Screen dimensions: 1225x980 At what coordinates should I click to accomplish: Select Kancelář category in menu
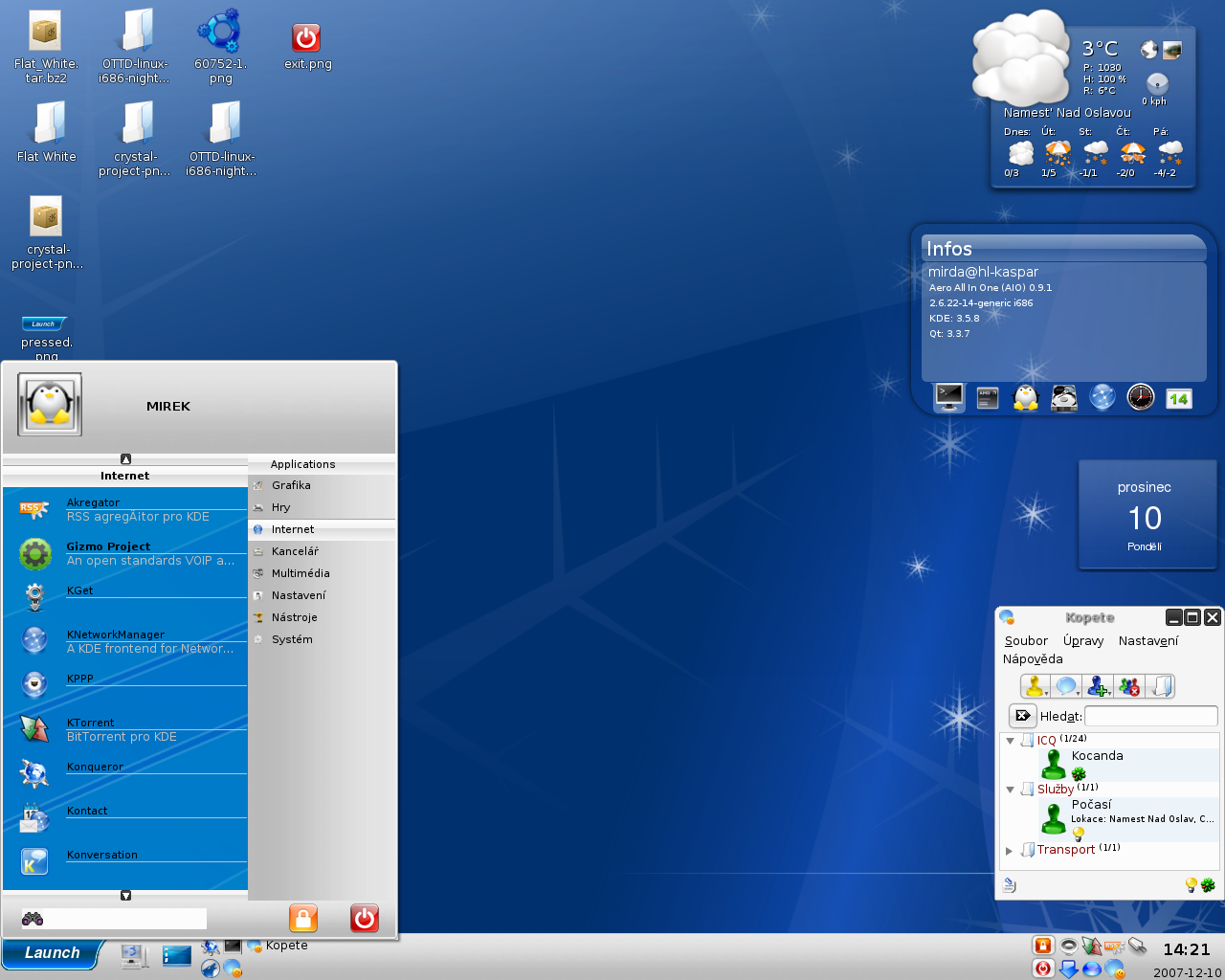click(322, 551)
